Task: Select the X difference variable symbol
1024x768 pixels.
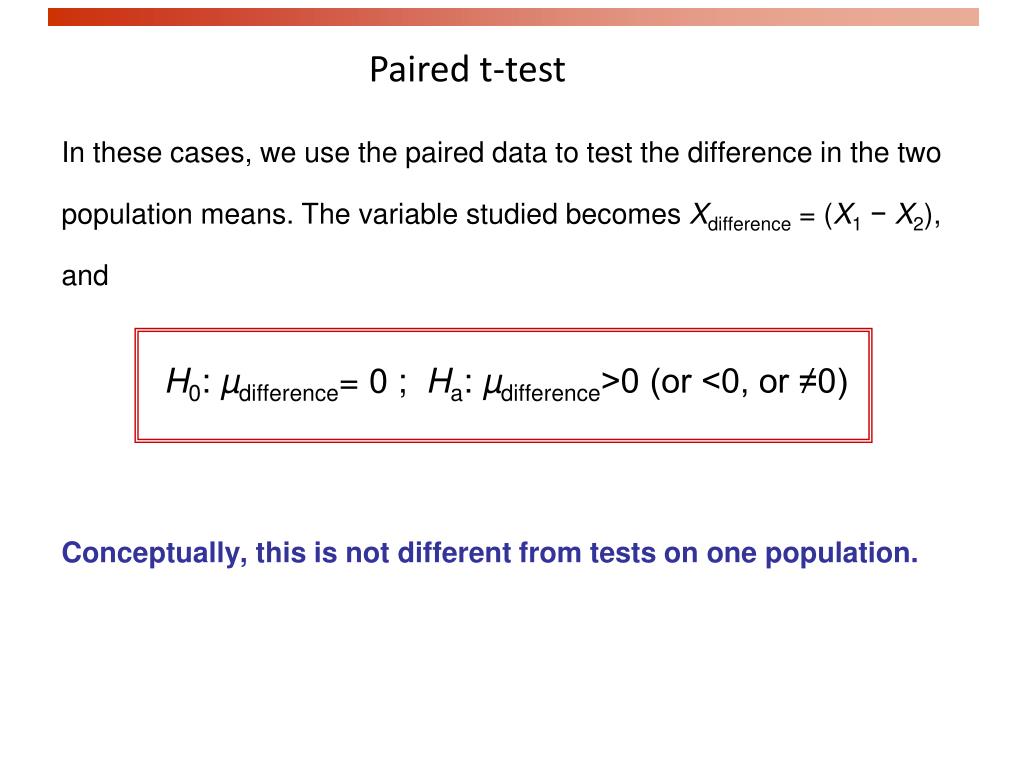Action: pyautogui.click(x=741, y=217)
